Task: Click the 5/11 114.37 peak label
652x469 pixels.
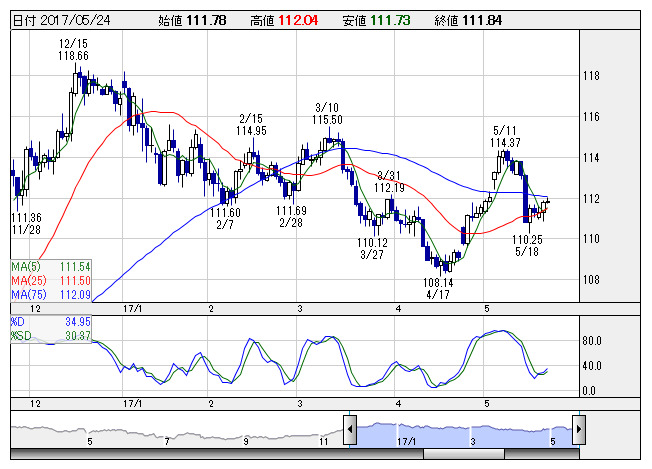Action: click(x=505, y=136)
